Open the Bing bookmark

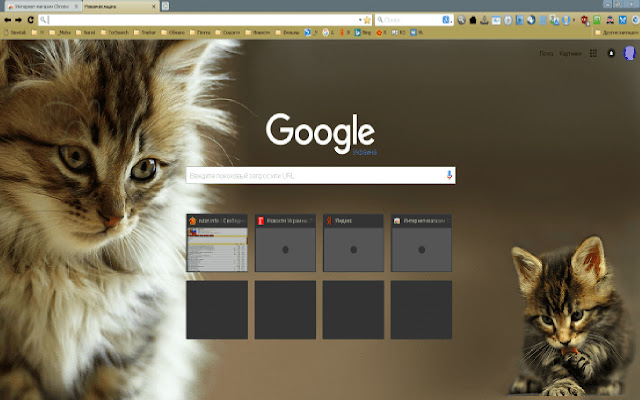(x=362, y=32)
